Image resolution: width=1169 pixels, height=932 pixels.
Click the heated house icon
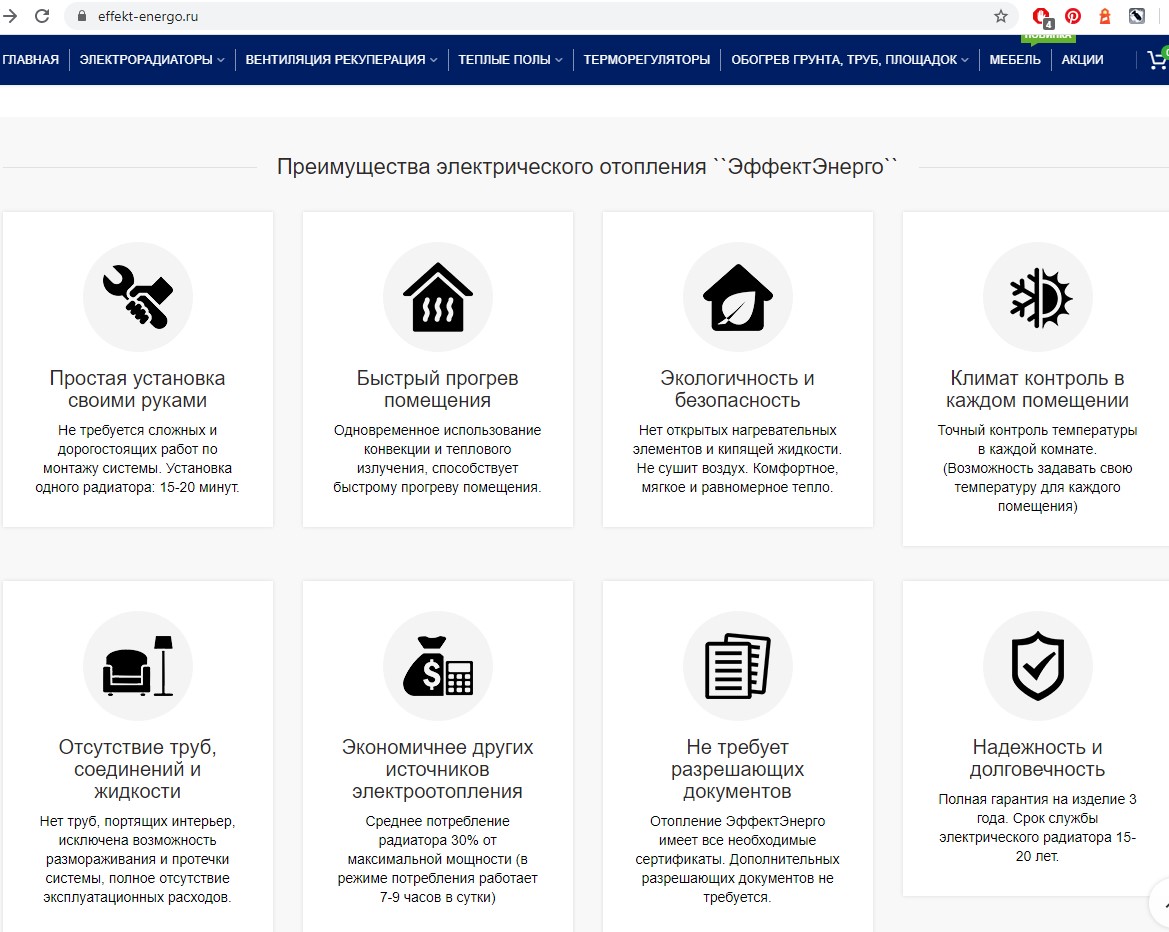coord(438,297)
